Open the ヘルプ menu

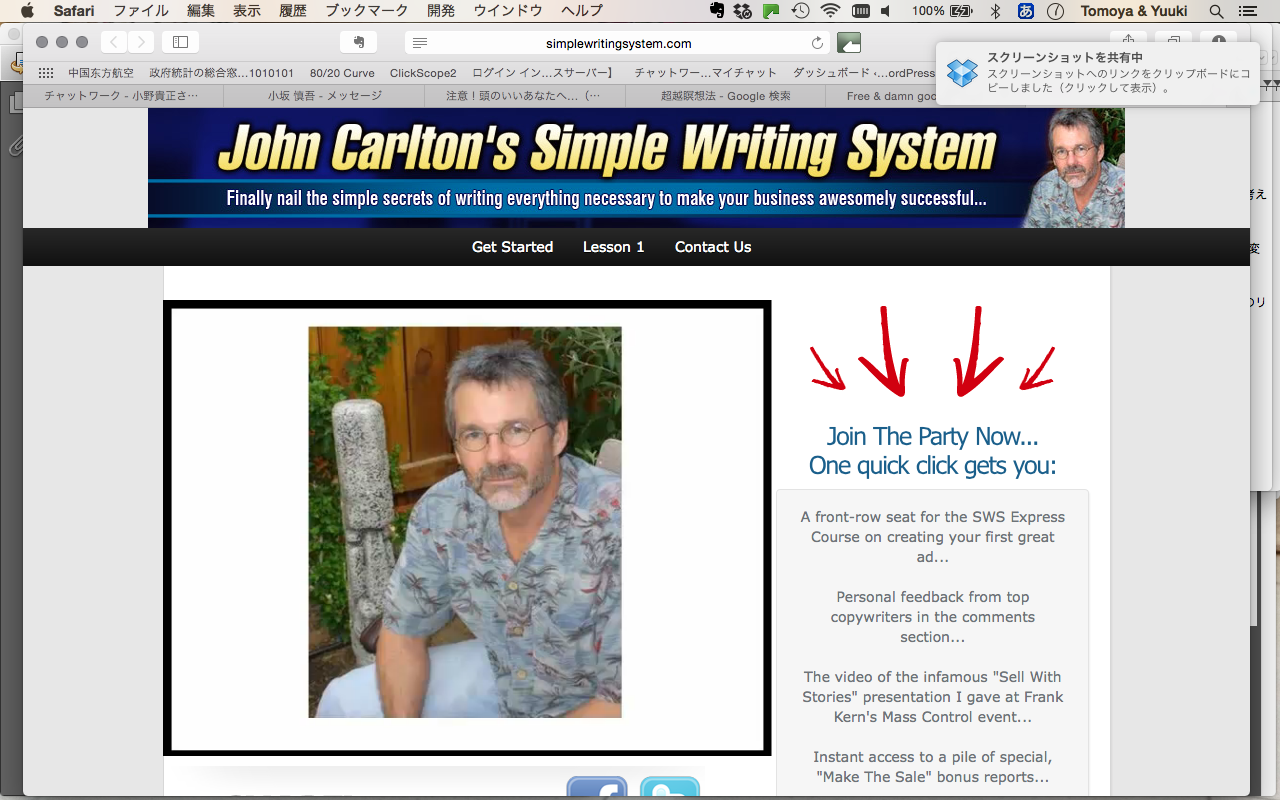582,11
